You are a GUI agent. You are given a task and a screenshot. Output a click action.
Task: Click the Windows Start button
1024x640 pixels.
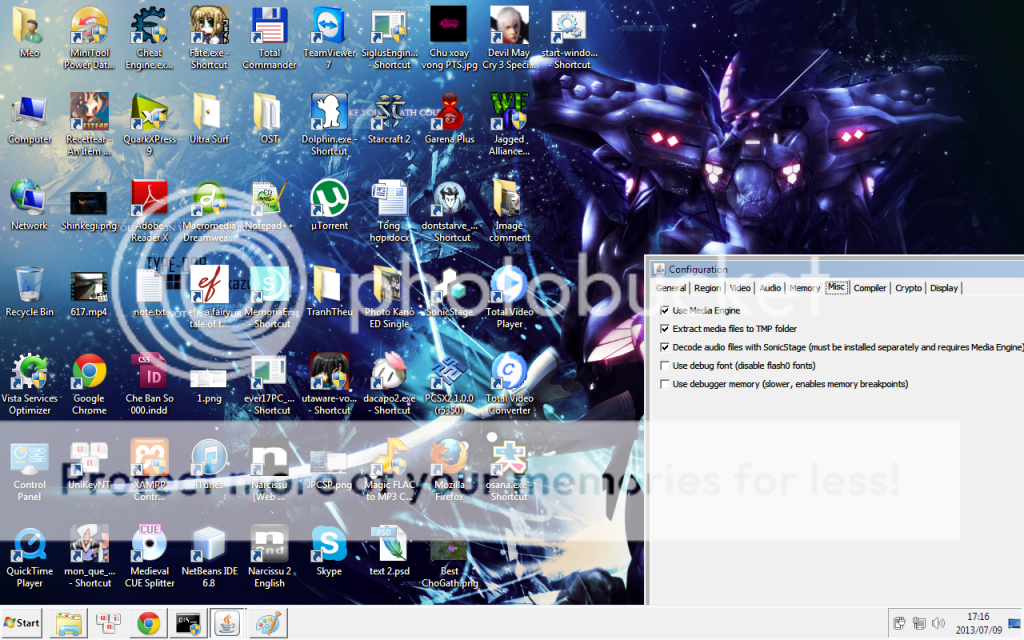(x=22, y=623)
